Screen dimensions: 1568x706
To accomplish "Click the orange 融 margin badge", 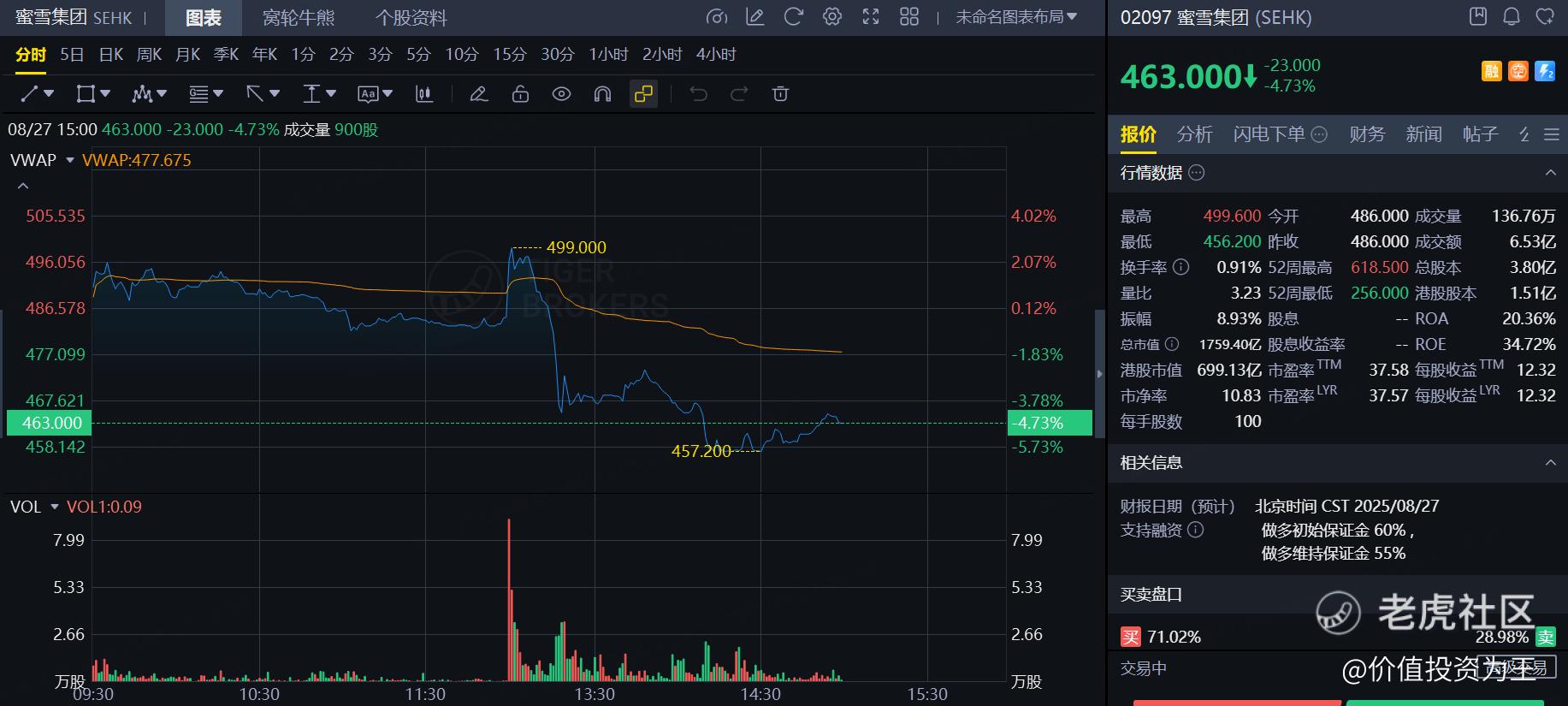I will point(1492,71).
